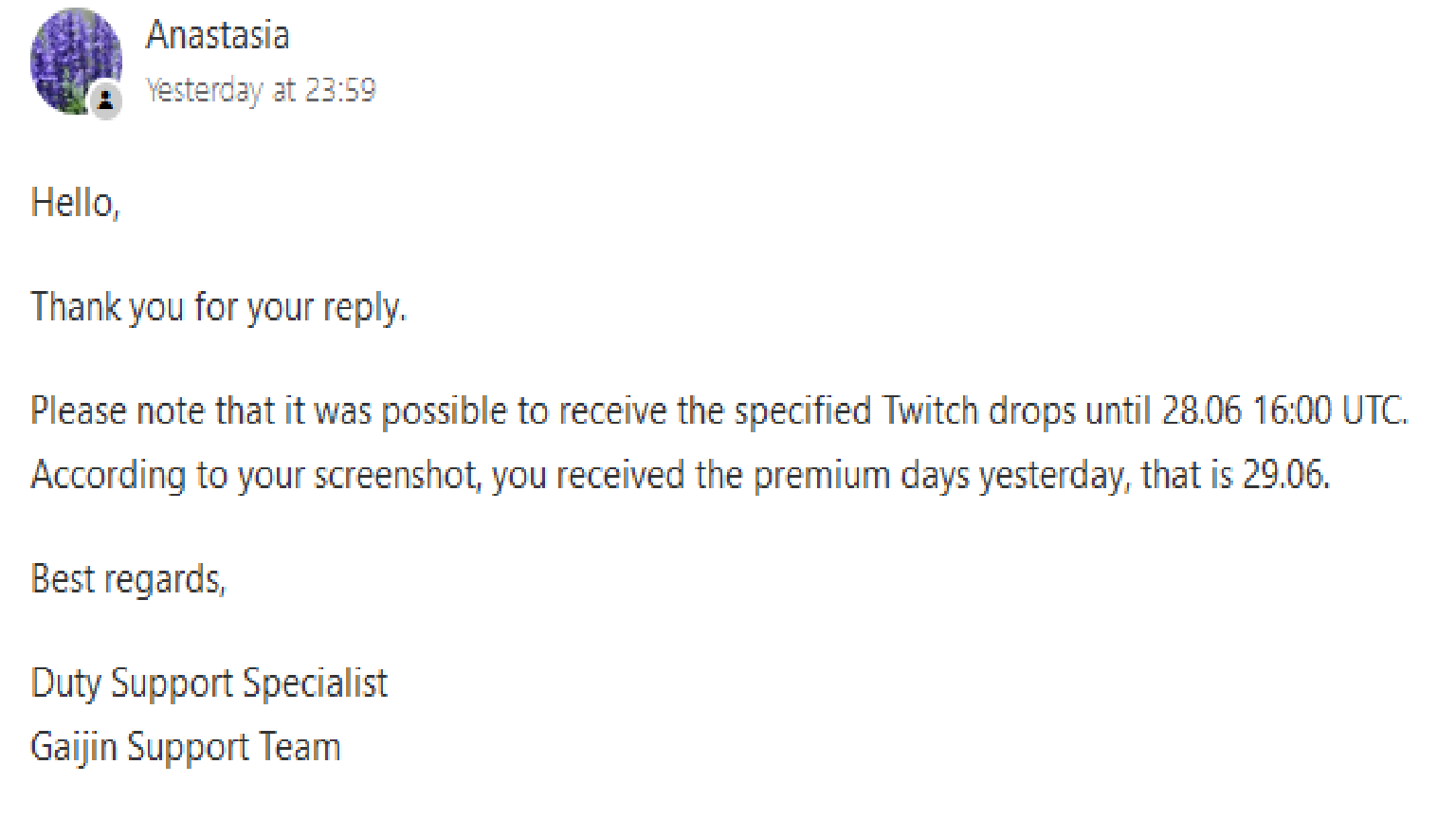Click the 'Thank you for your reply.' line
Screen dimensions: 1456x819
coord(218,307)
